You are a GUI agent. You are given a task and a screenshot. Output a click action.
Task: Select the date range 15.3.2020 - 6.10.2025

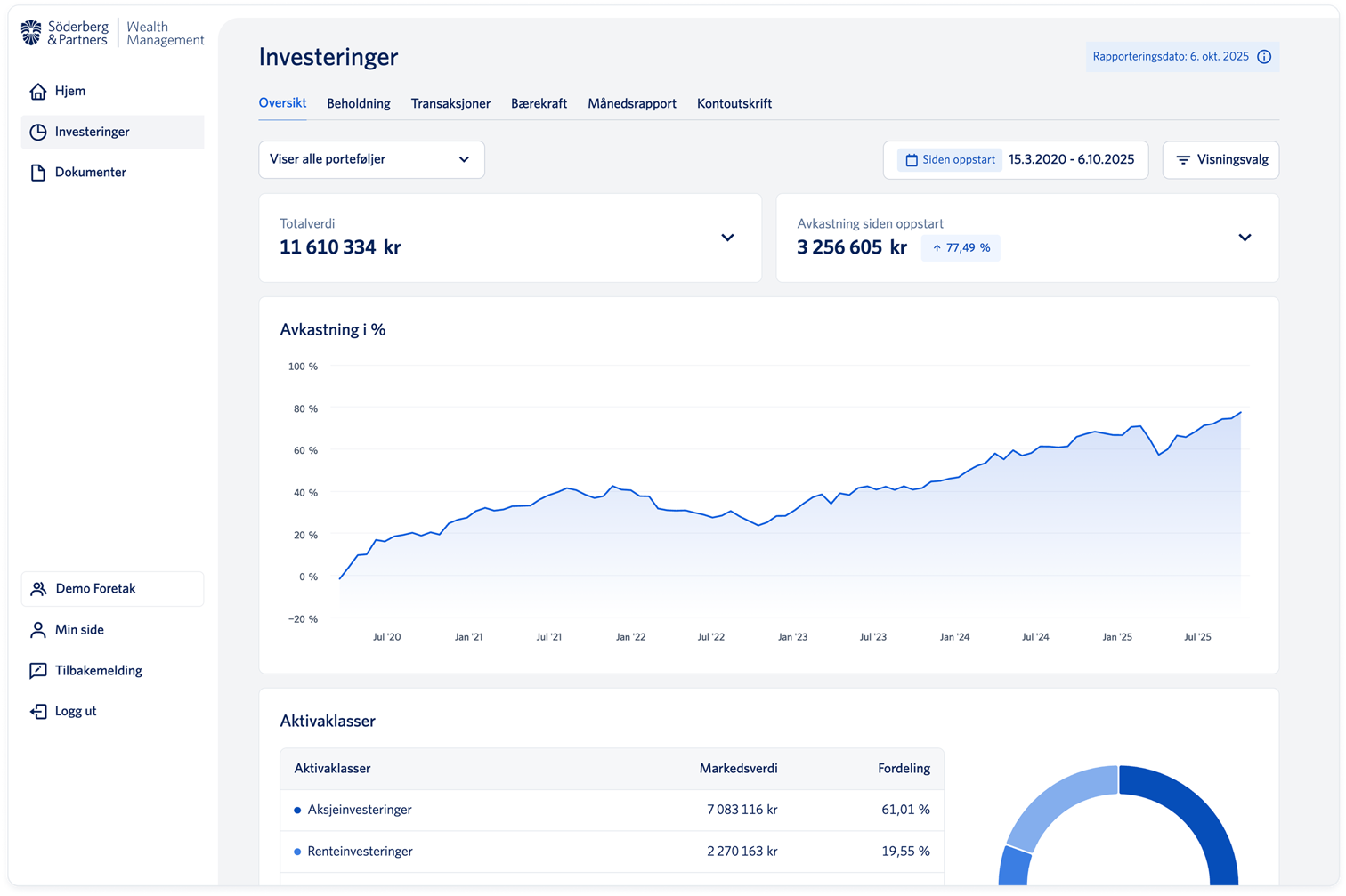tap(1071, 160)
